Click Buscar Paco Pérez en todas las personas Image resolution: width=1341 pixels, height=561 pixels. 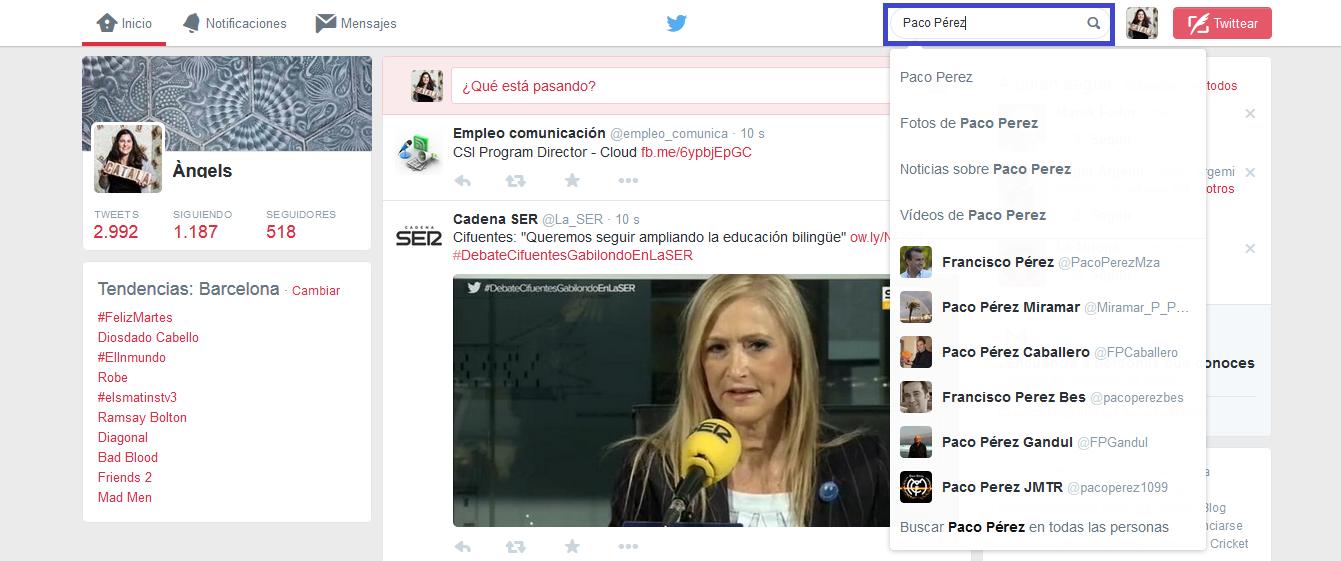[1033, 527]
